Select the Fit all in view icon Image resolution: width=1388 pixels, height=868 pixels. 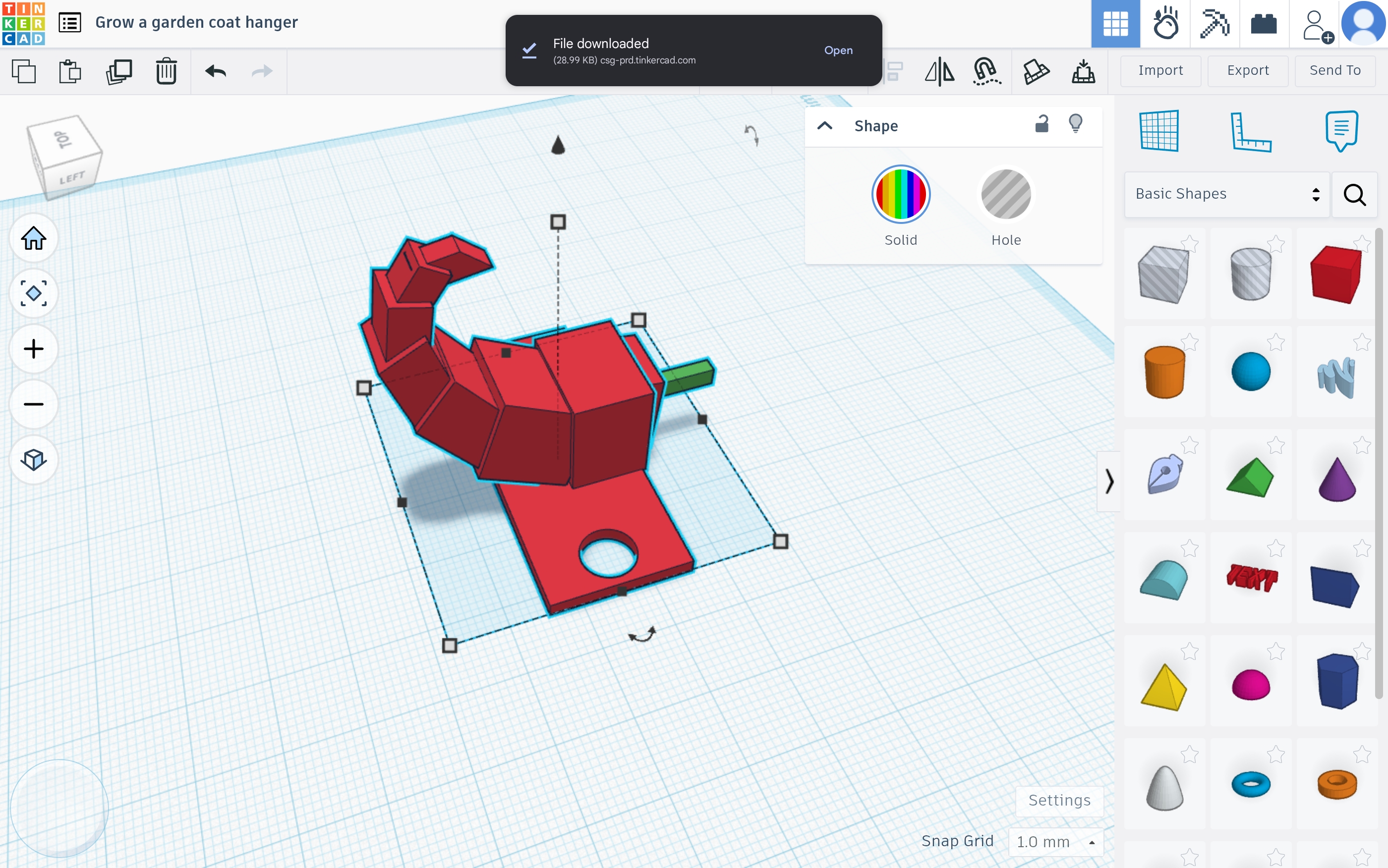[33, 293]
